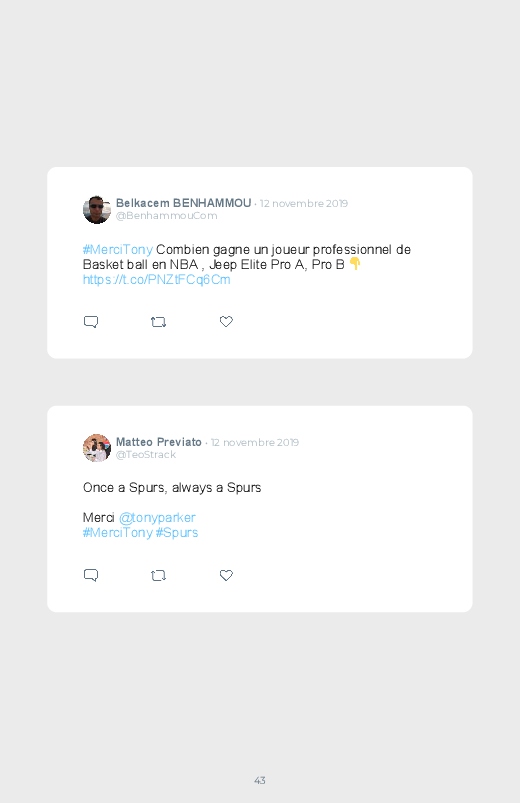Click the @BenhammouCom handle

tap(167, 216)
